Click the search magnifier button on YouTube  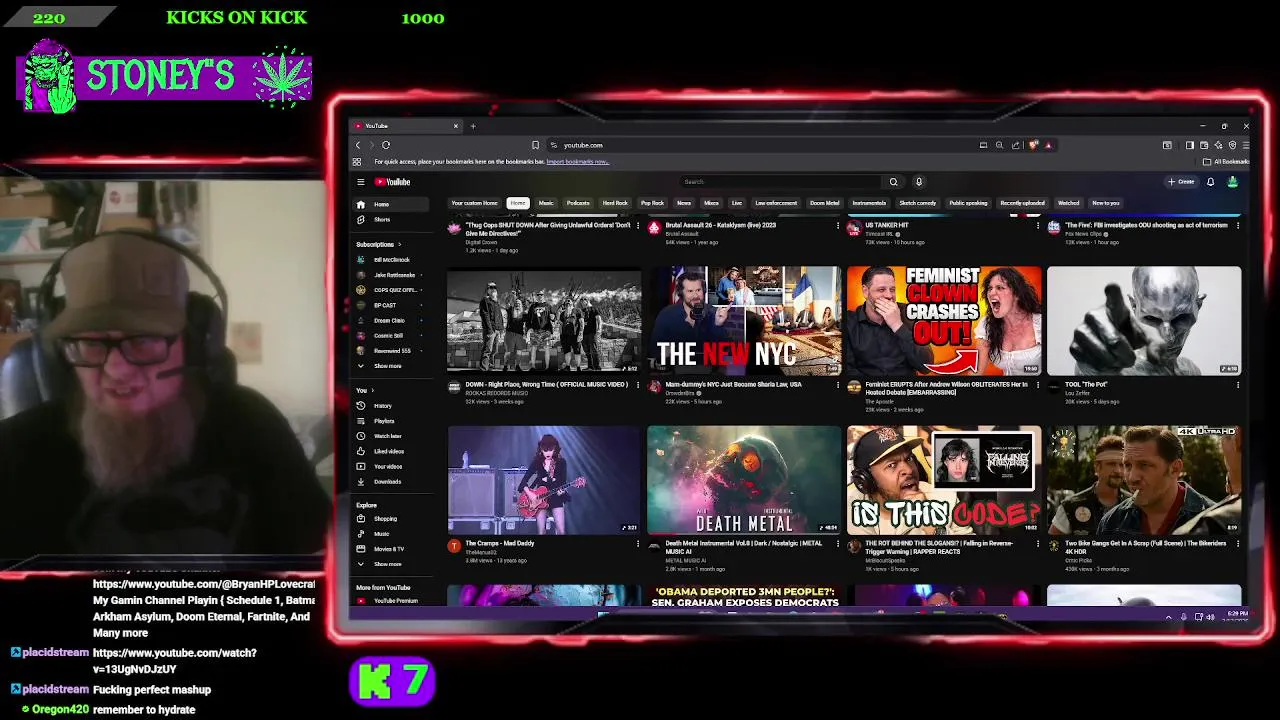click(894, 182)
